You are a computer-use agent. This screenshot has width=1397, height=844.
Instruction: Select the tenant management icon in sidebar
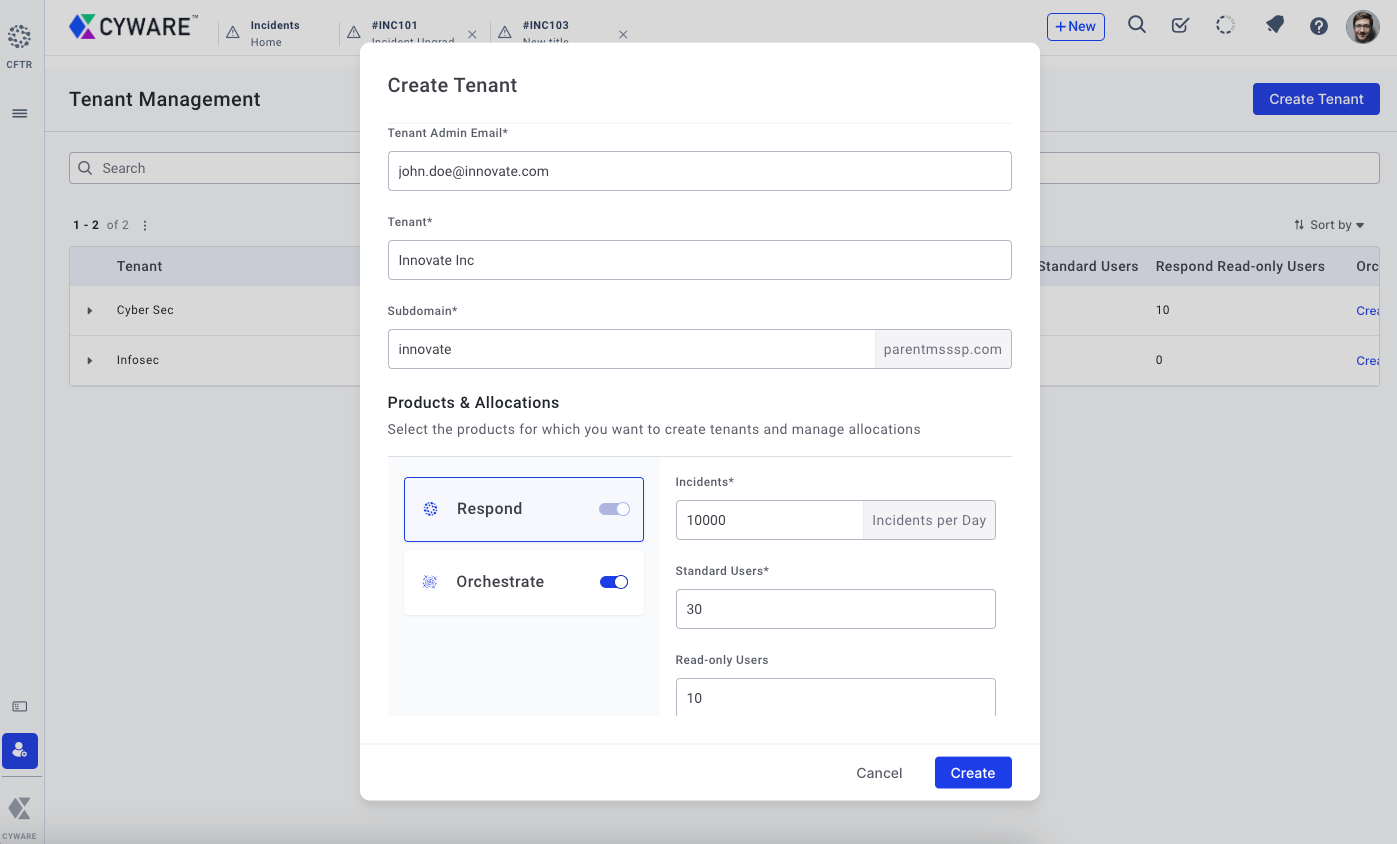(x=20, y=751)
